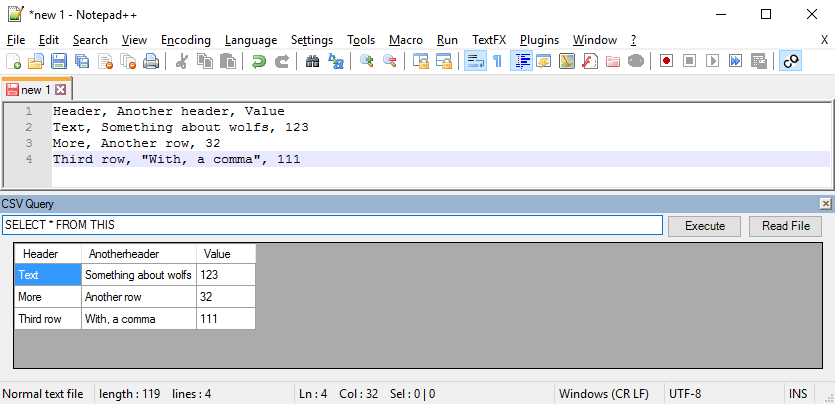Click the Execute button
Image resolution: width=835 pixels, height=404 pixels.
pyautogui.click(x=705, y=226)
